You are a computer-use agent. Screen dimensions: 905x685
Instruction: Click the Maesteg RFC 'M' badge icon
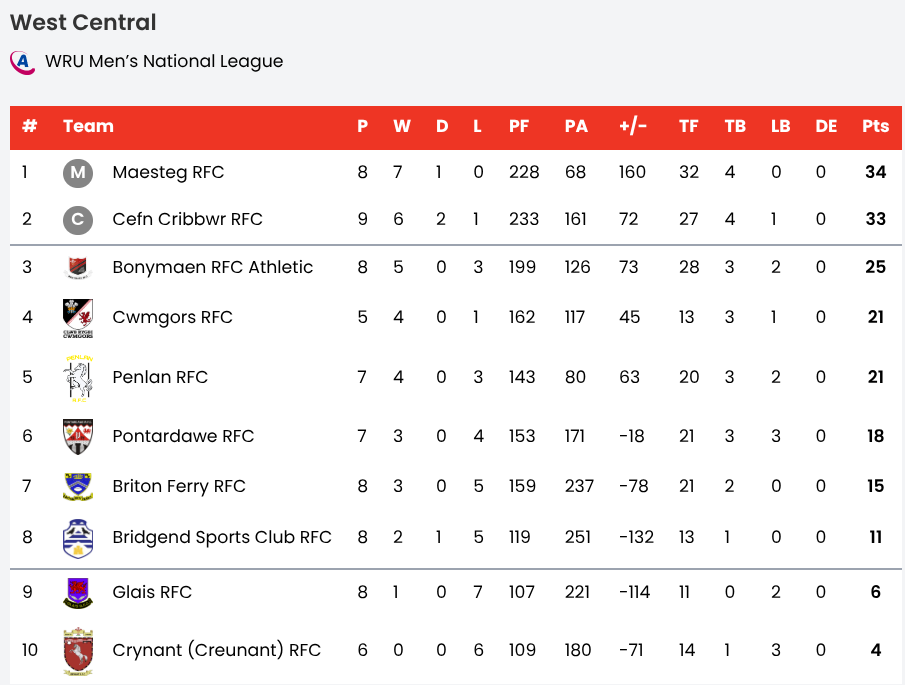coord(78,173)
